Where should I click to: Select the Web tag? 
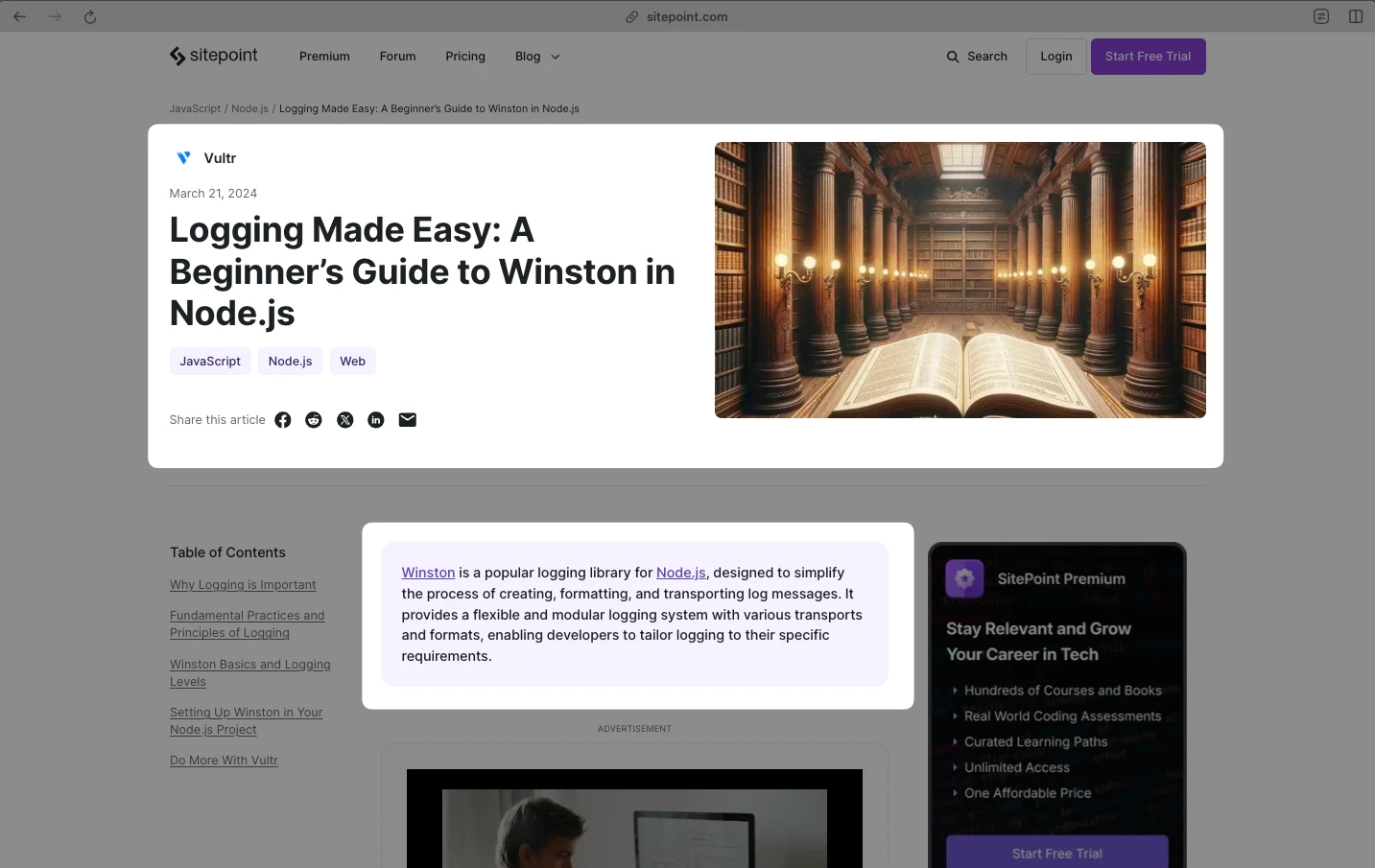[353, 361]
